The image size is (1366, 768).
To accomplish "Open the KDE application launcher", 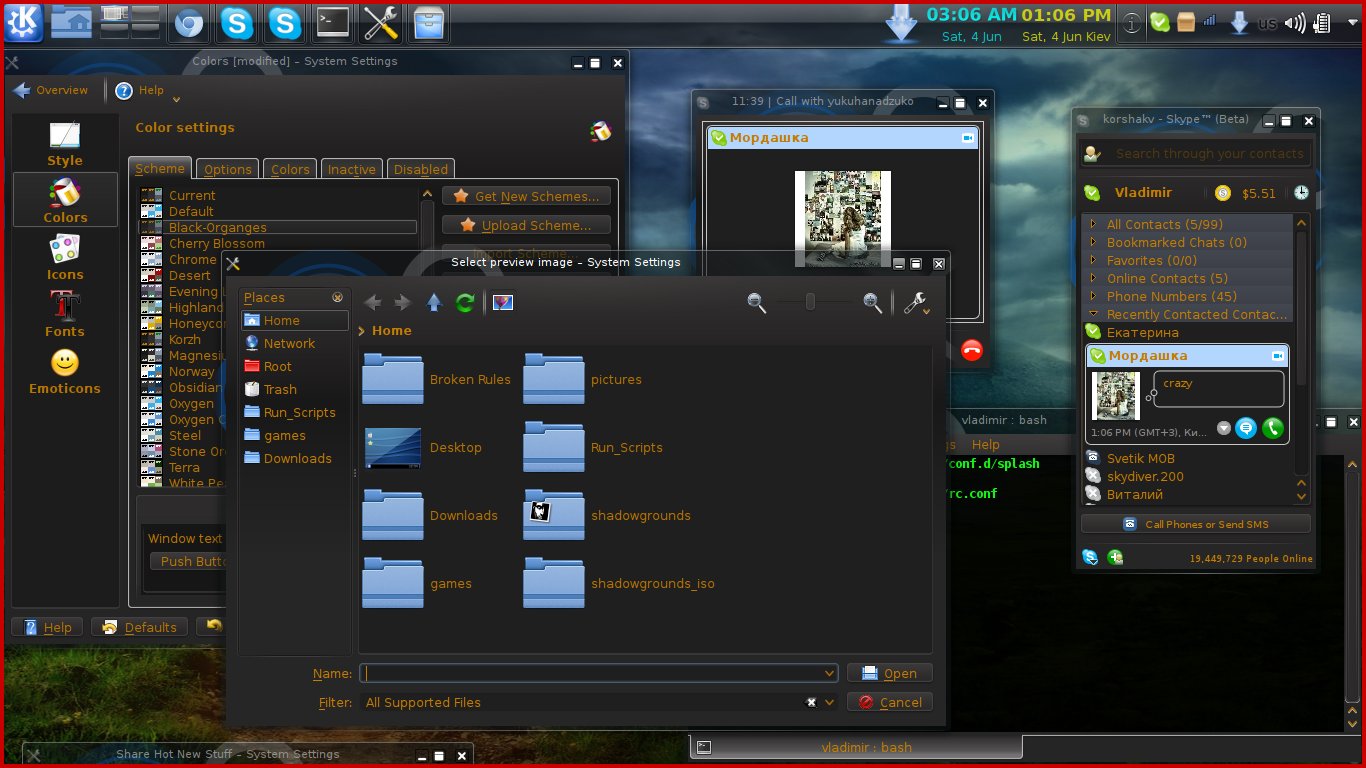I will point(23,22).
